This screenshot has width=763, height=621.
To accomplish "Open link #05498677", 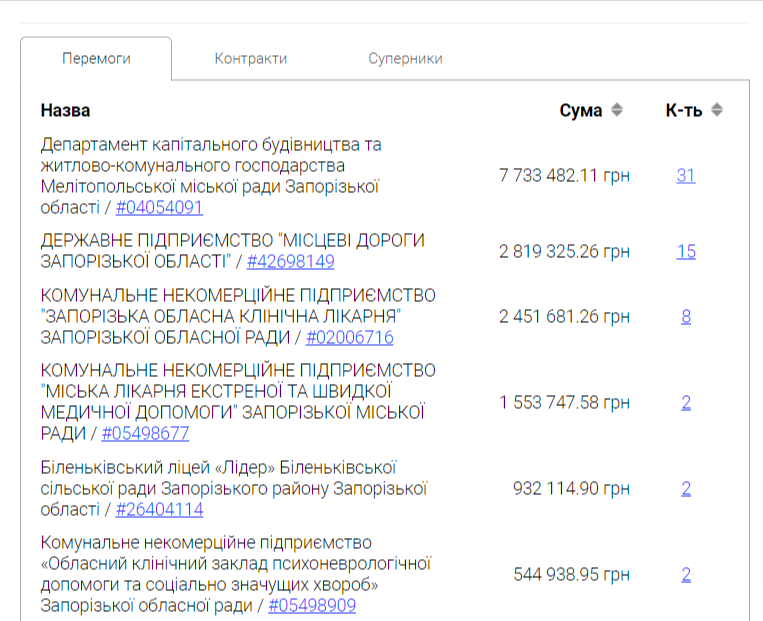I will [x=145, y=433].
